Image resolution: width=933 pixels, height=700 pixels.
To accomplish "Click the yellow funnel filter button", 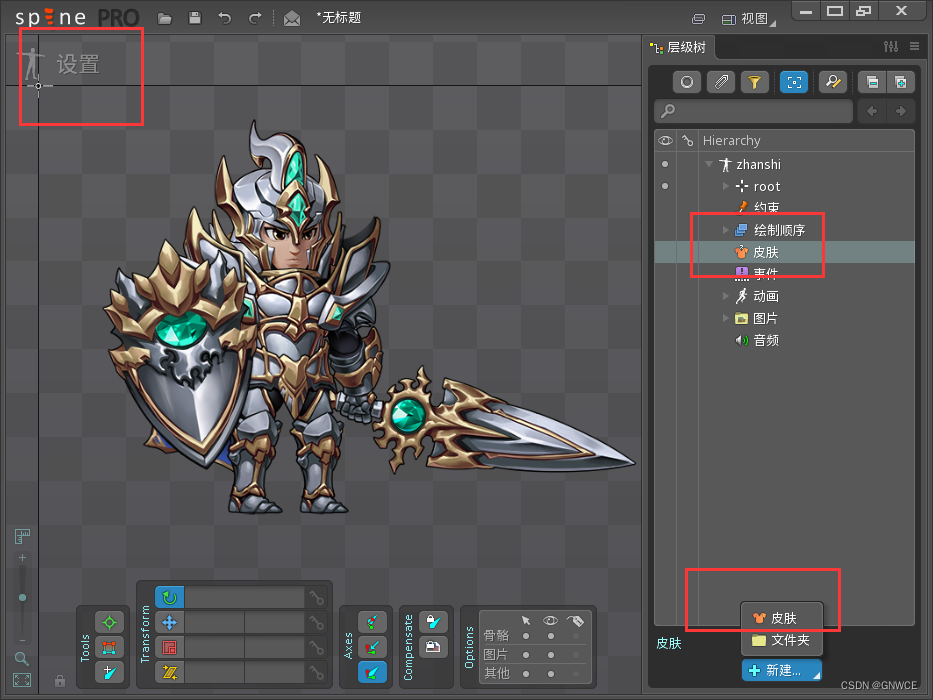I will (754, 82).
